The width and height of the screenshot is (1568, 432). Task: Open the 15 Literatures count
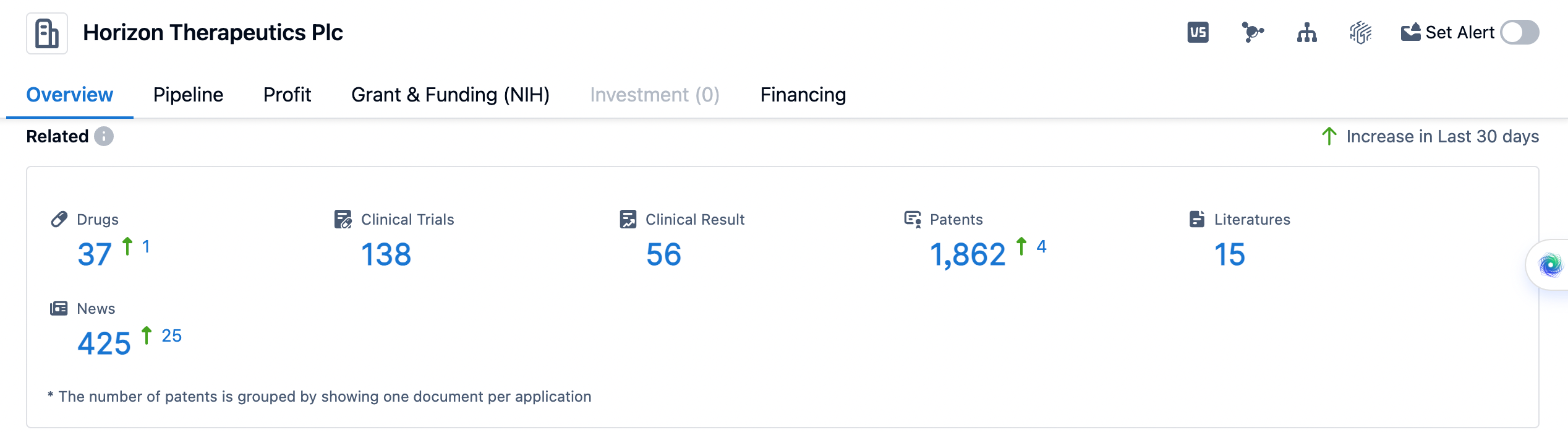click(x=1229, y=254)
